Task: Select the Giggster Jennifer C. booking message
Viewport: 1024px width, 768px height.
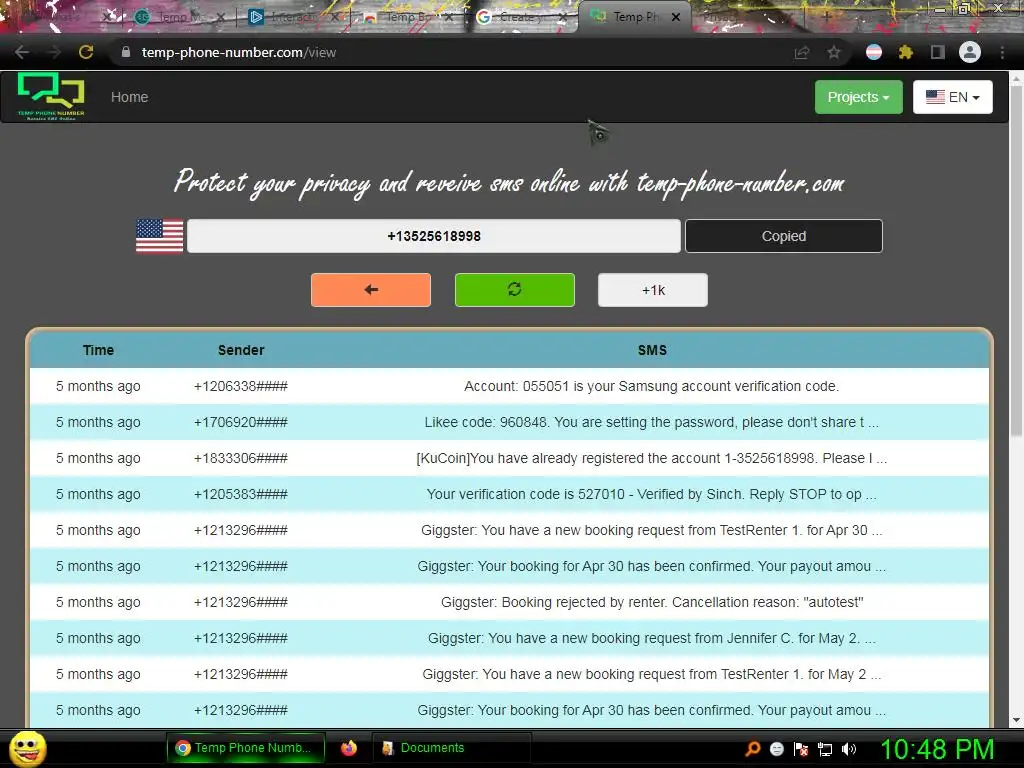Action: point(652,638)
